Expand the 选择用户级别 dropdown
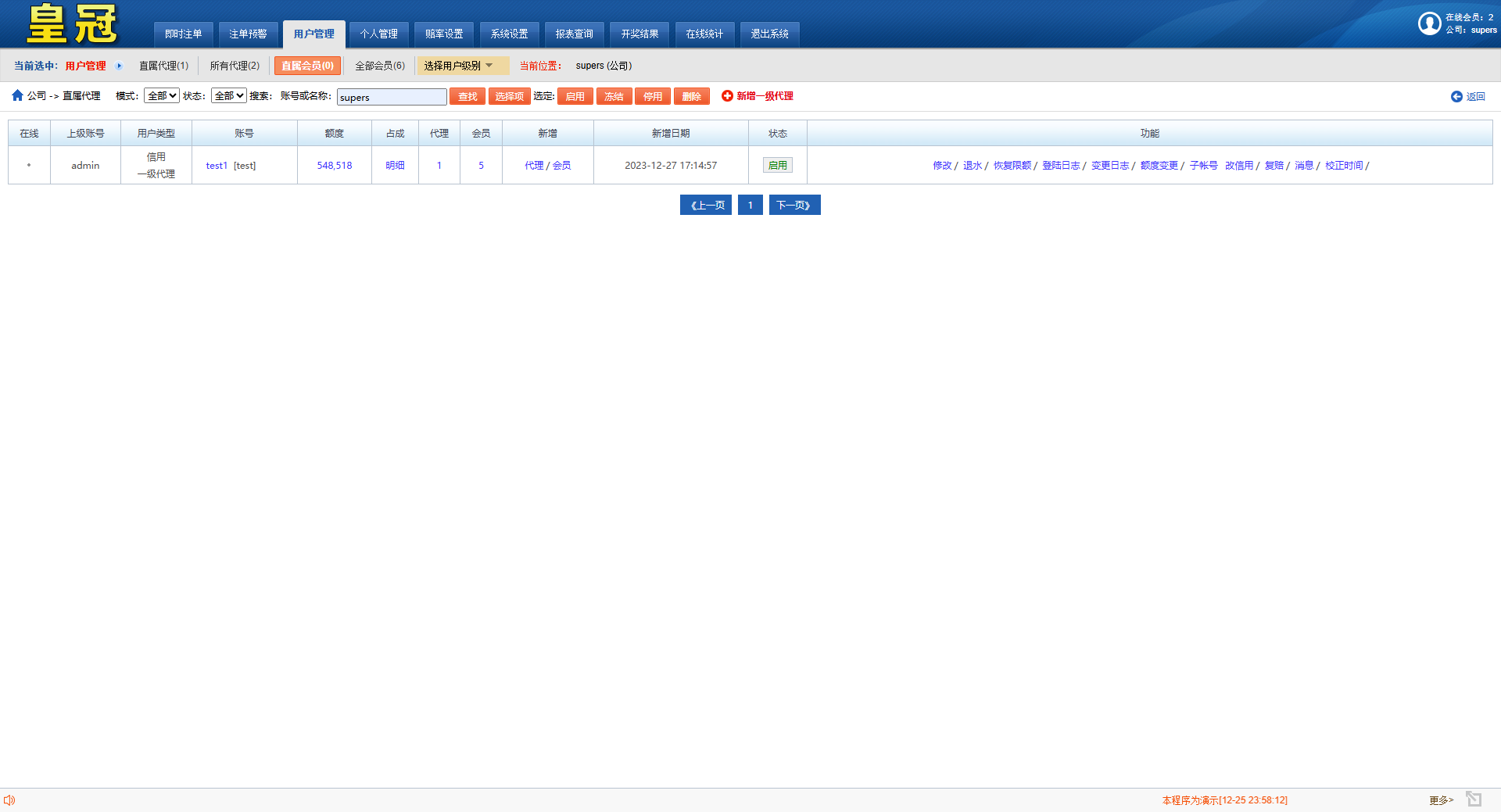 click(461, 66)
